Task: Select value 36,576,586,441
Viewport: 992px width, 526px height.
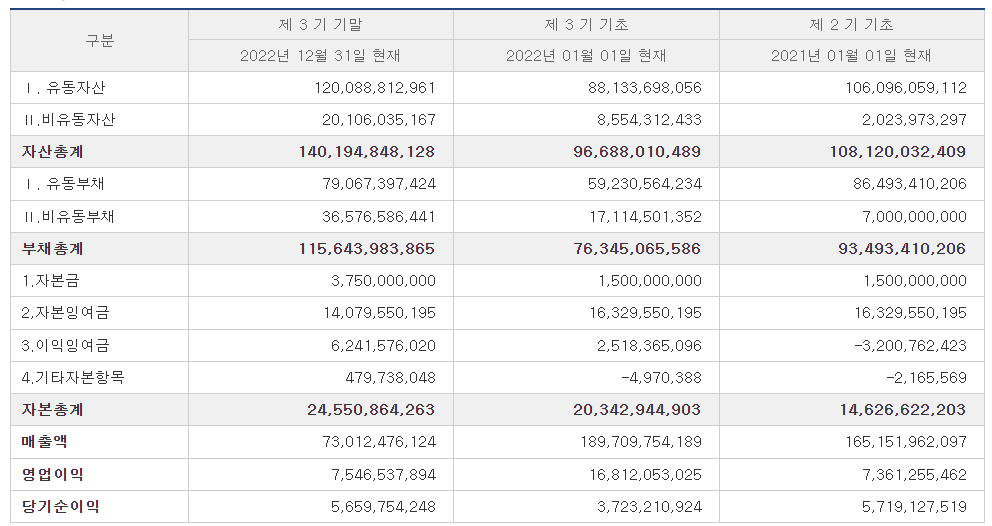Action: coord(379,216)
